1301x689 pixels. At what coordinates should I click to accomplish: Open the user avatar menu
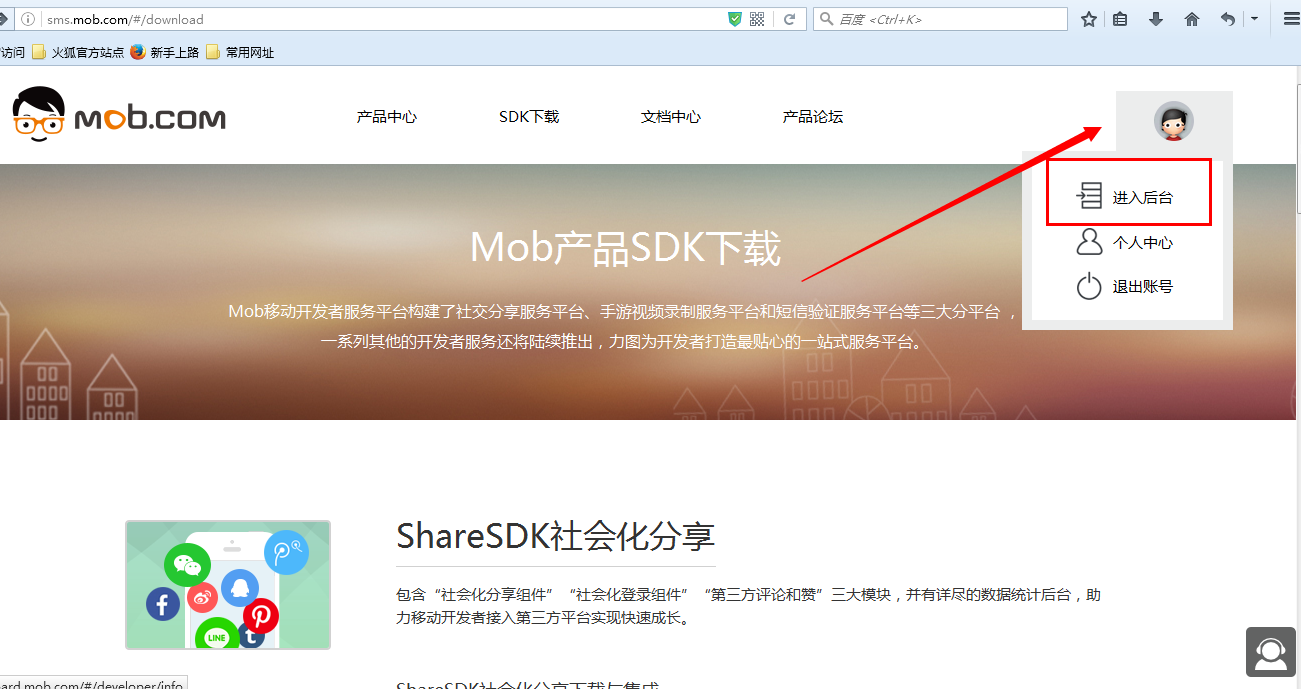tap(1173, 122)
